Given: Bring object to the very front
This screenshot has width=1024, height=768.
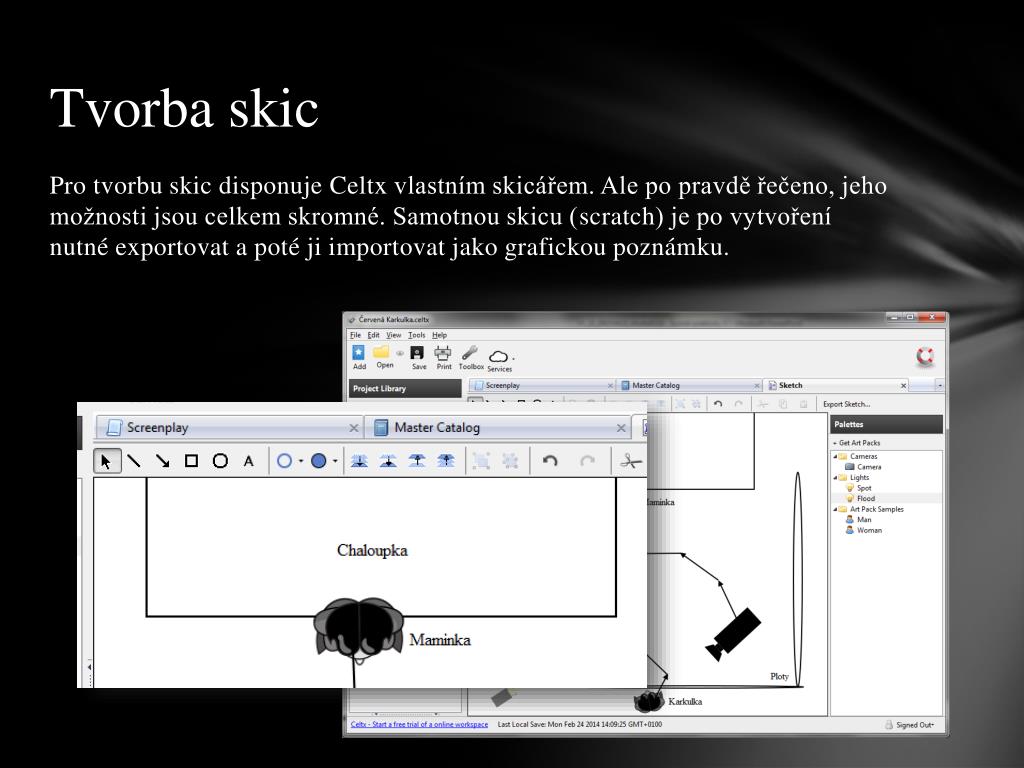Looking at the screenshot, I should [445, 461].
